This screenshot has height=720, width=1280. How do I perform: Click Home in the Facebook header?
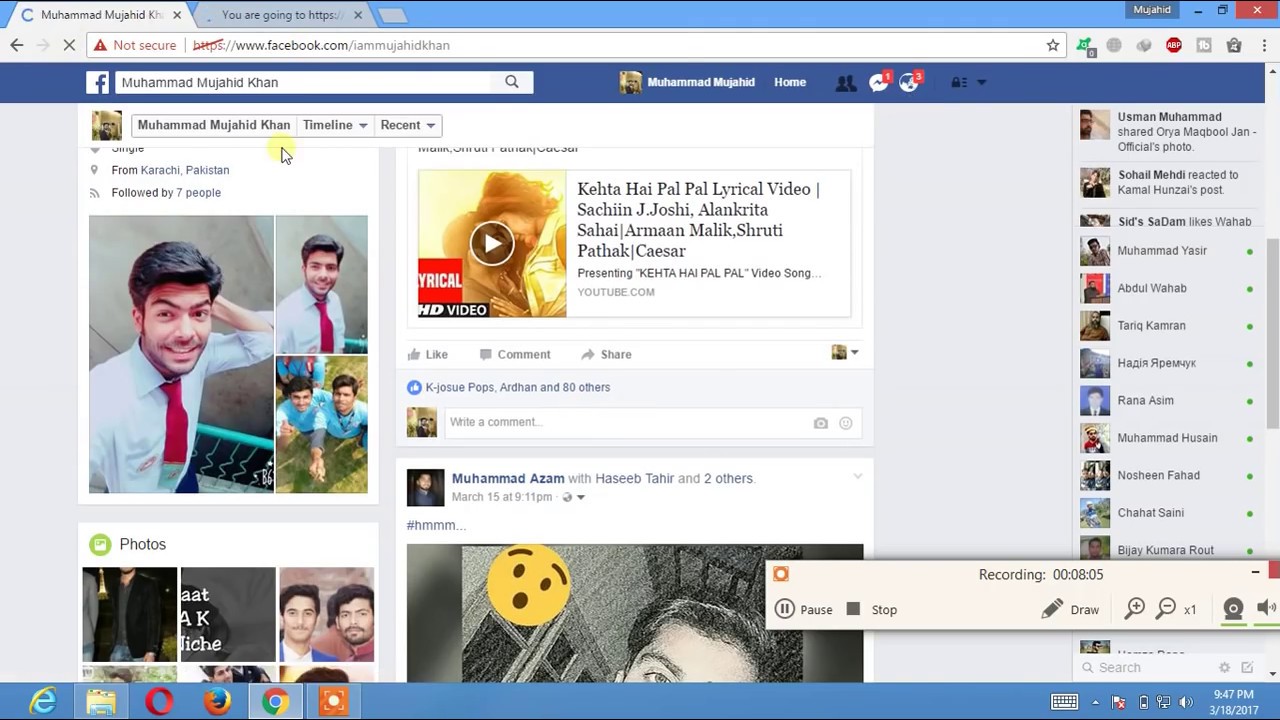coord(790,82)
